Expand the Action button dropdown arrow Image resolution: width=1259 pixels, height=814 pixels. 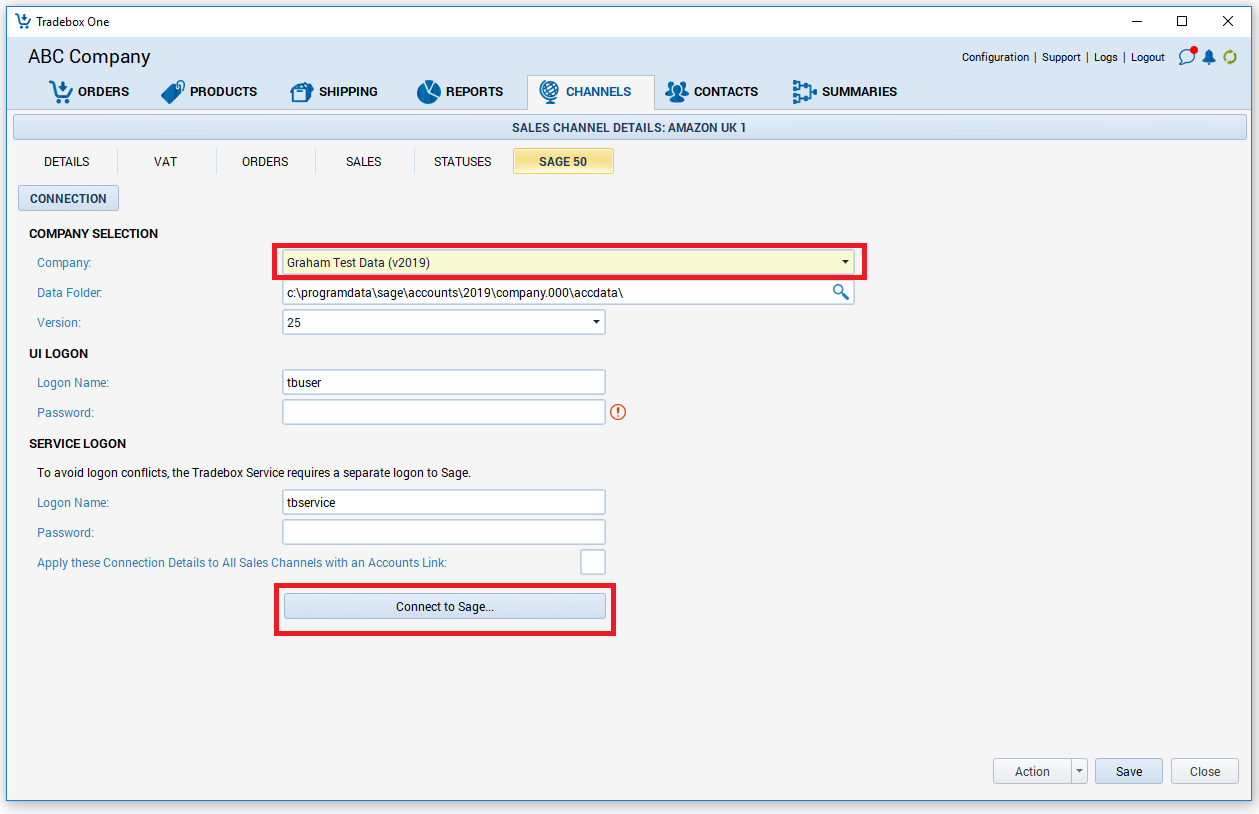[1079, 771]
